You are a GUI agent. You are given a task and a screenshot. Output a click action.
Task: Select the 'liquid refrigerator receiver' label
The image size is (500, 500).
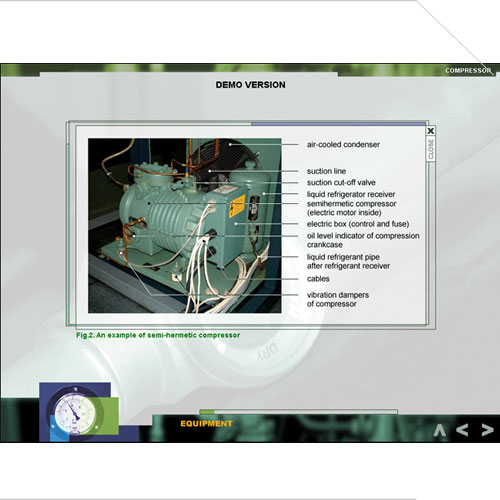point(351,194)
